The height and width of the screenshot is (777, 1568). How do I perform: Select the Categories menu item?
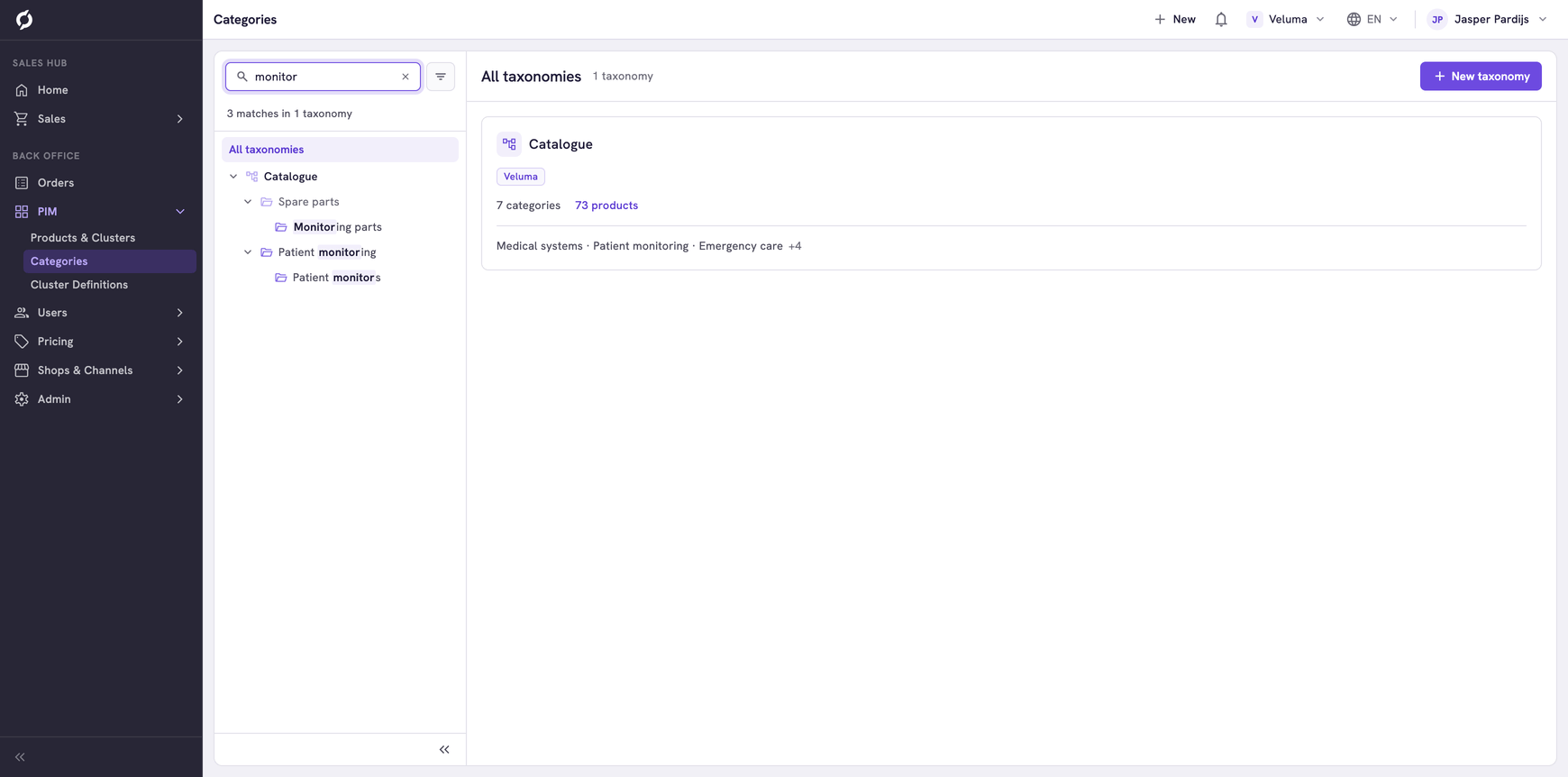pos(110,261)
